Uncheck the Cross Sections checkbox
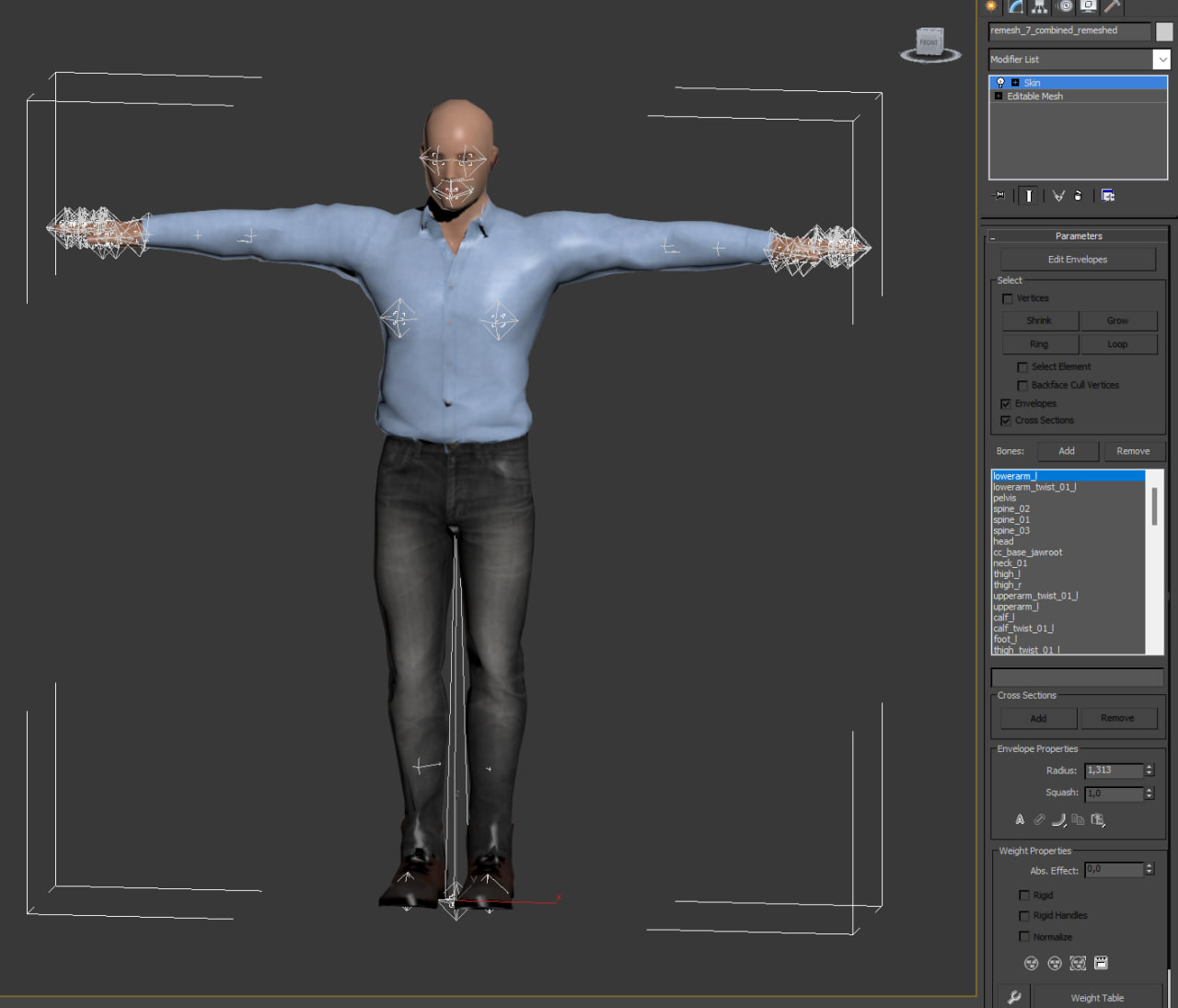1178x1008 pixels. click(x=1006, y=421)
